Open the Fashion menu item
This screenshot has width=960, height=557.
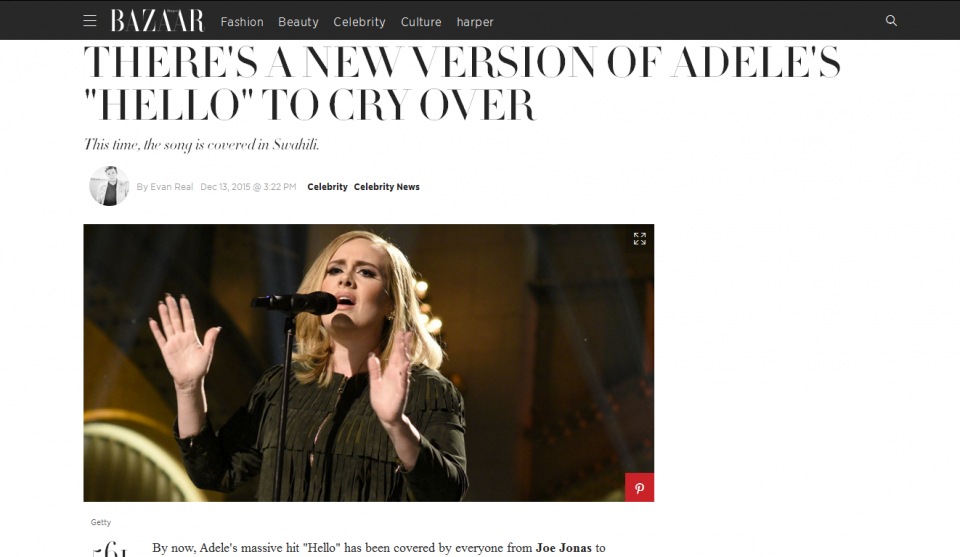[242, 22]
